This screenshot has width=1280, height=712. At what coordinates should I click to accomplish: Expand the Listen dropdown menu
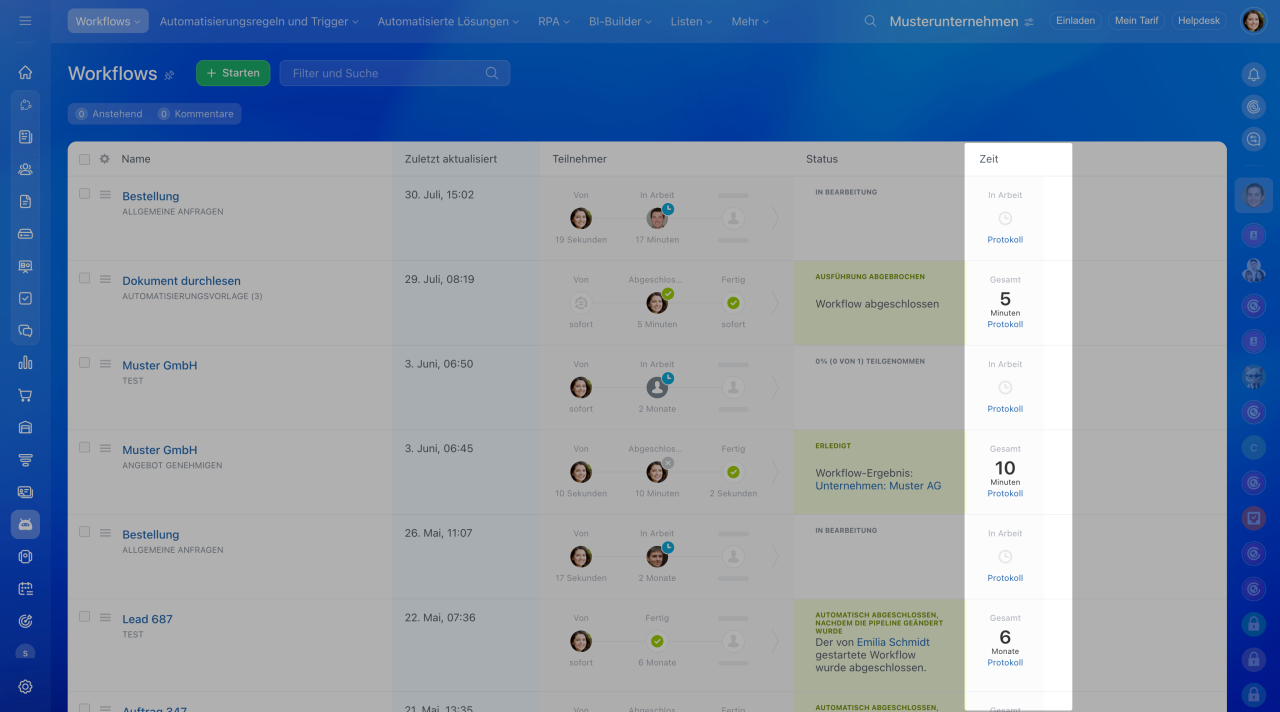click(x=692, y=21)
